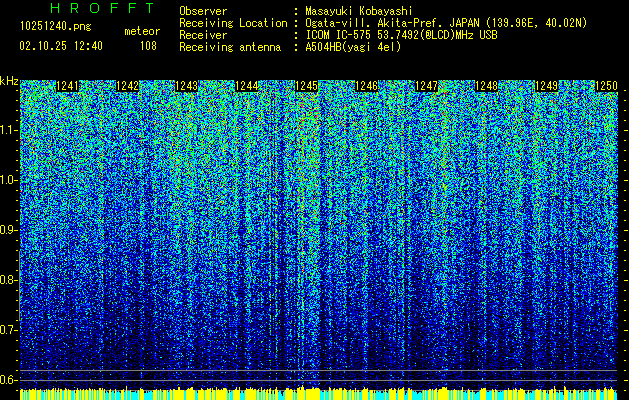The height and width of the screenshot is (400, 629).
Task: Click the date stamp 02.10.25 12:40
Action: 61,46
